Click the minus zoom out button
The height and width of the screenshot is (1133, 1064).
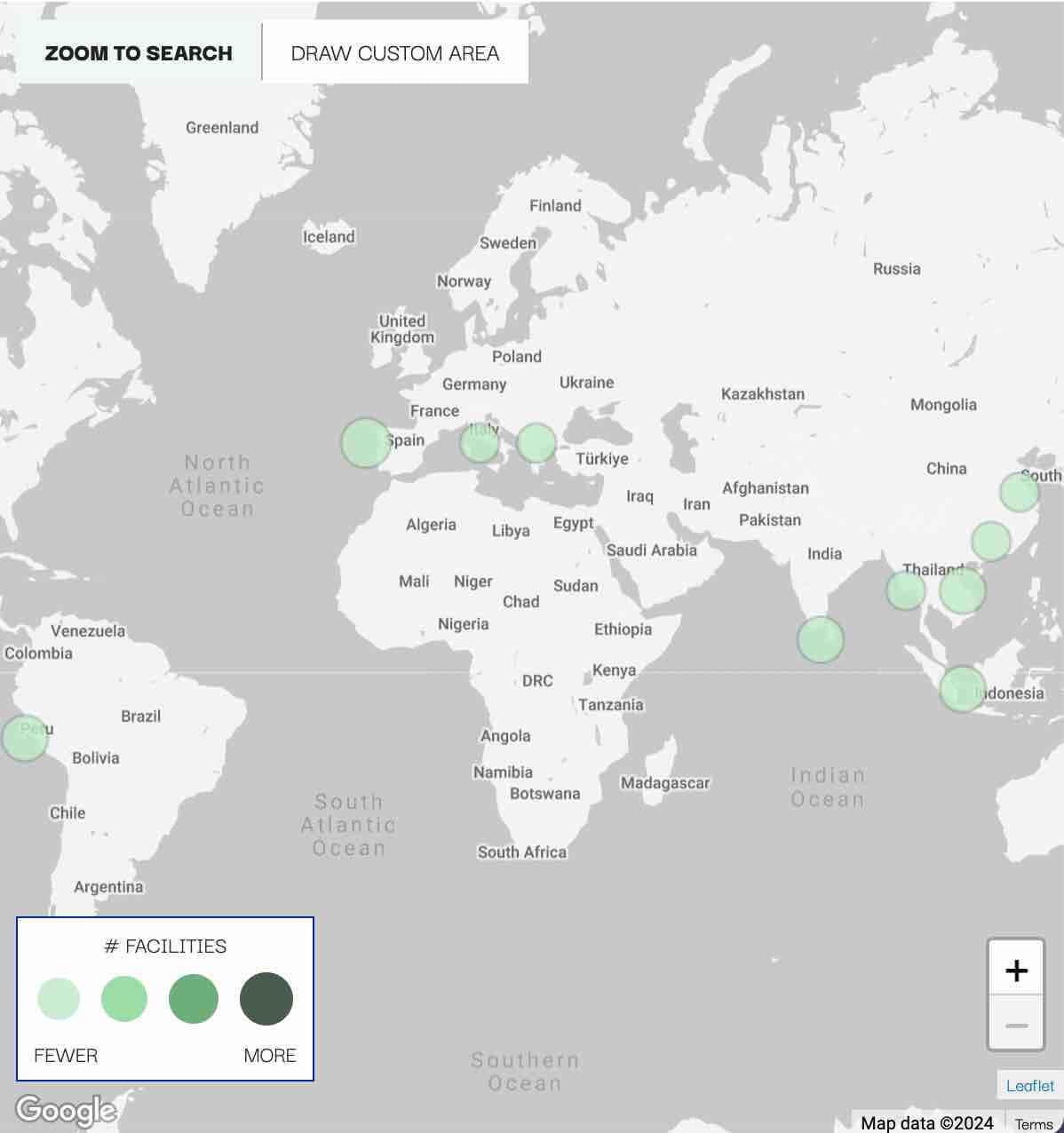pyautogui.click(x=1016, y=1025)
